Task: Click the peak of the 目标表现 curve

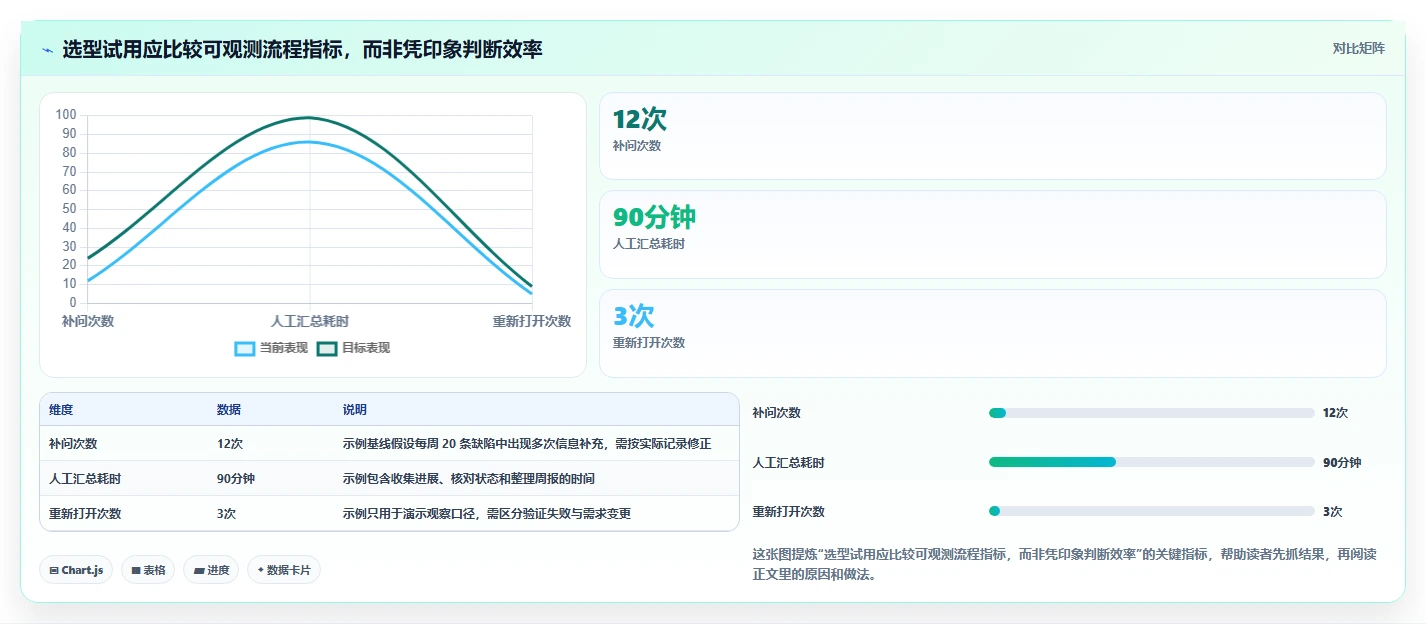Action: click(310, 118)
